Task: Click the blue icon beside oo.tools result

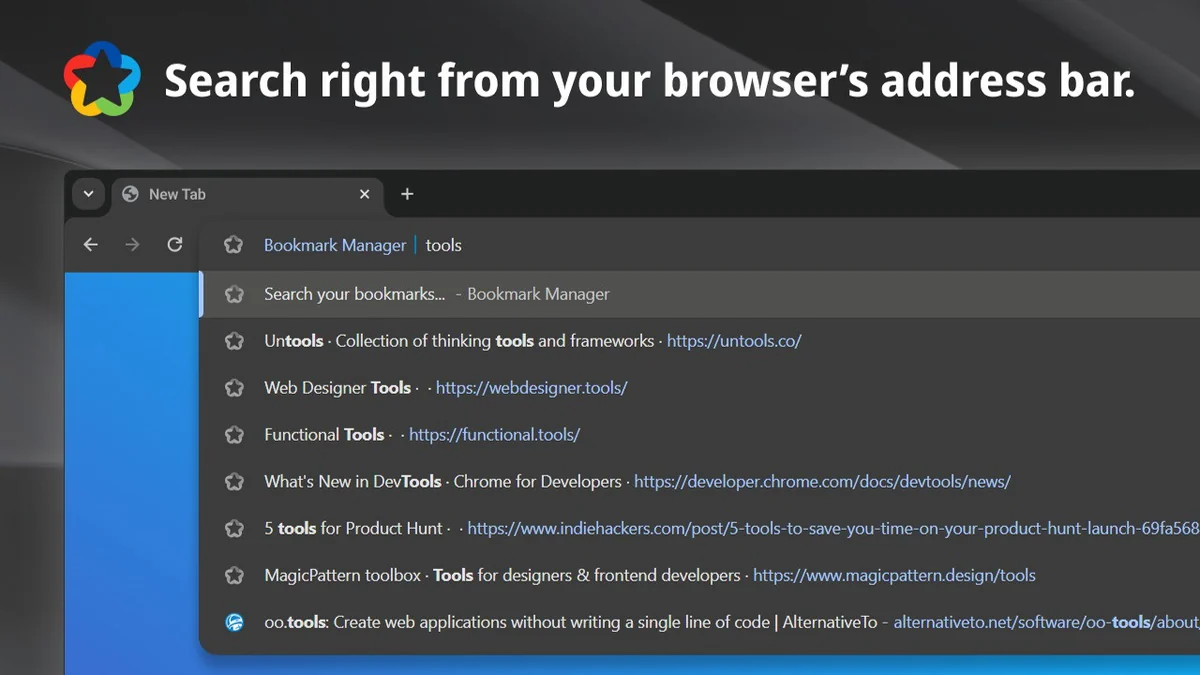Action: point(234,622)
